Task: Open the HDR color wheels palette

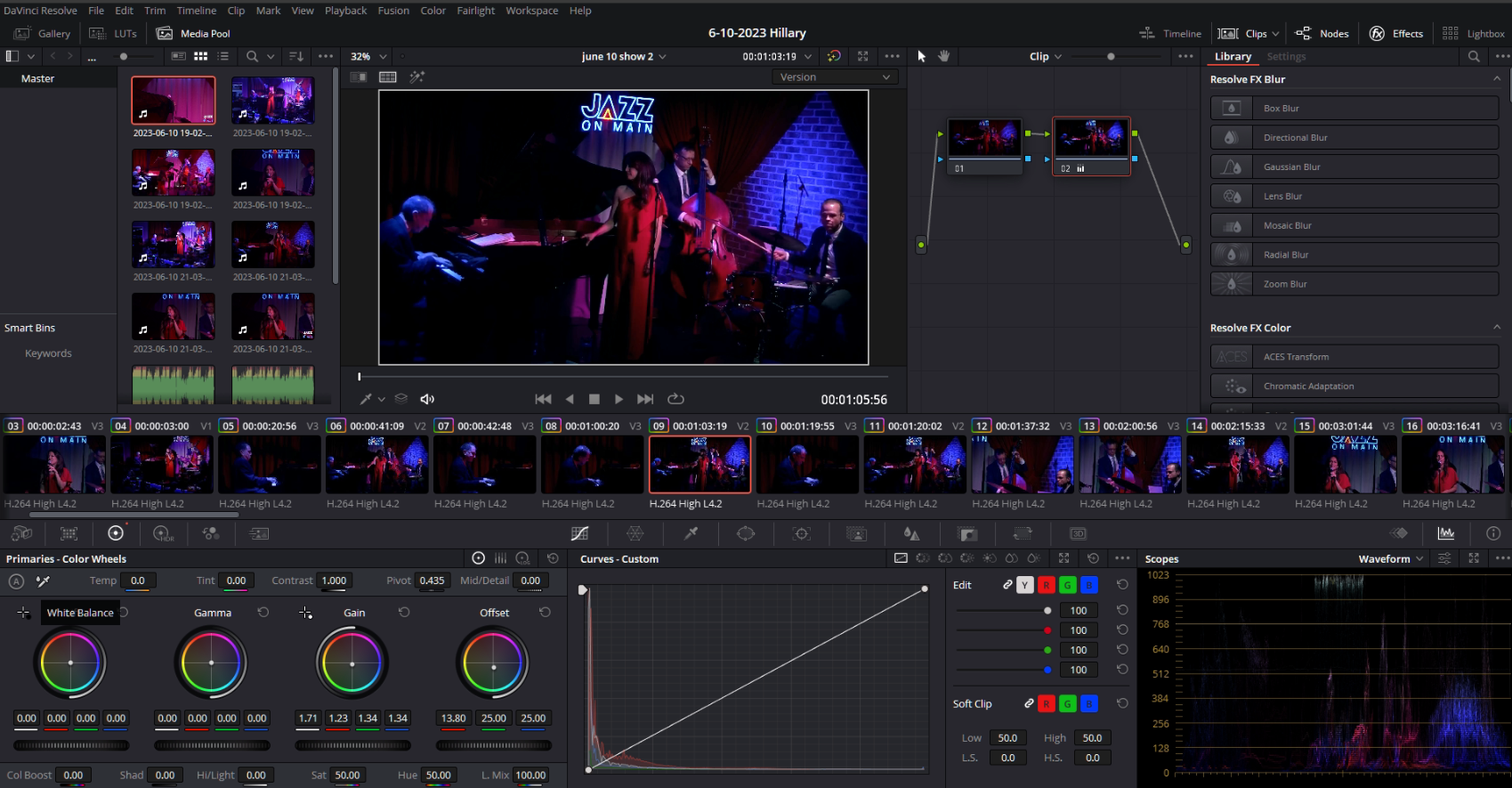Action: click(163, 533)
